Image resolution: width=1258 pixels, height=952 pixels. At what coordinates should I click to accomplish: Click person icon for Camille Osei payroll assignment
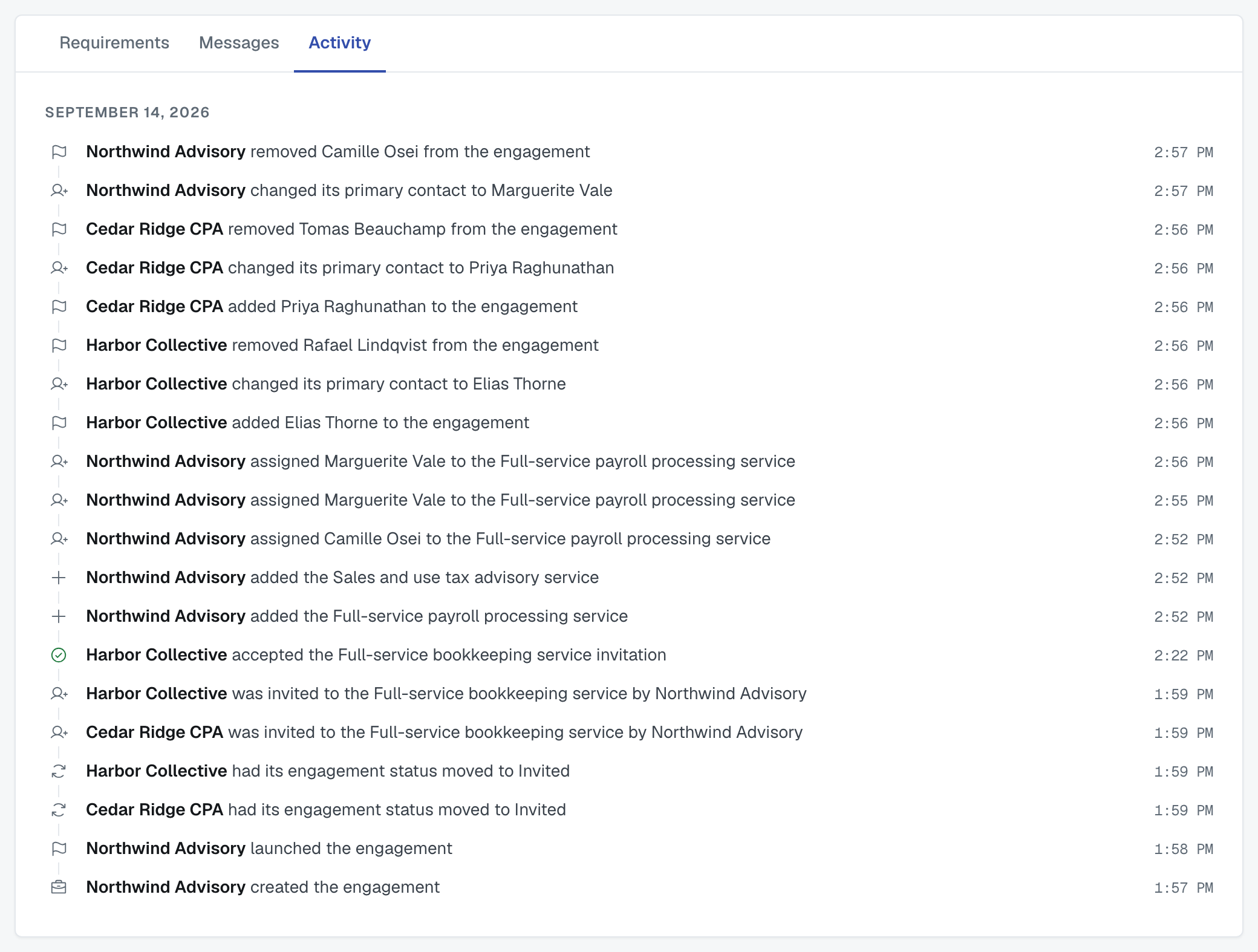pyautogui.click(x=59, y=539)
